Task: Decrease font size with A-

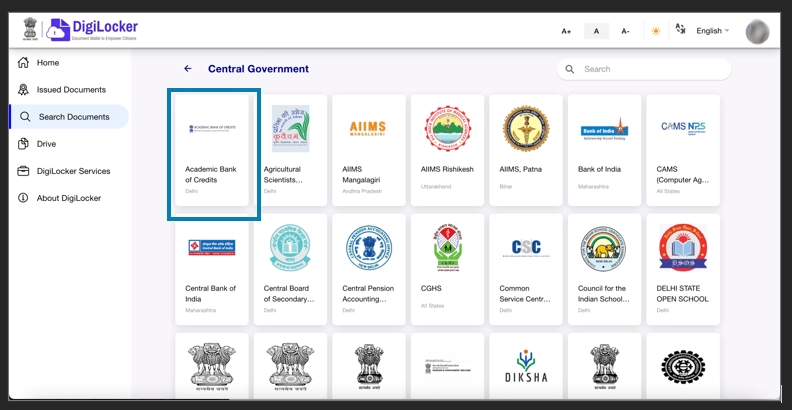Action: [x=625, y=31]
